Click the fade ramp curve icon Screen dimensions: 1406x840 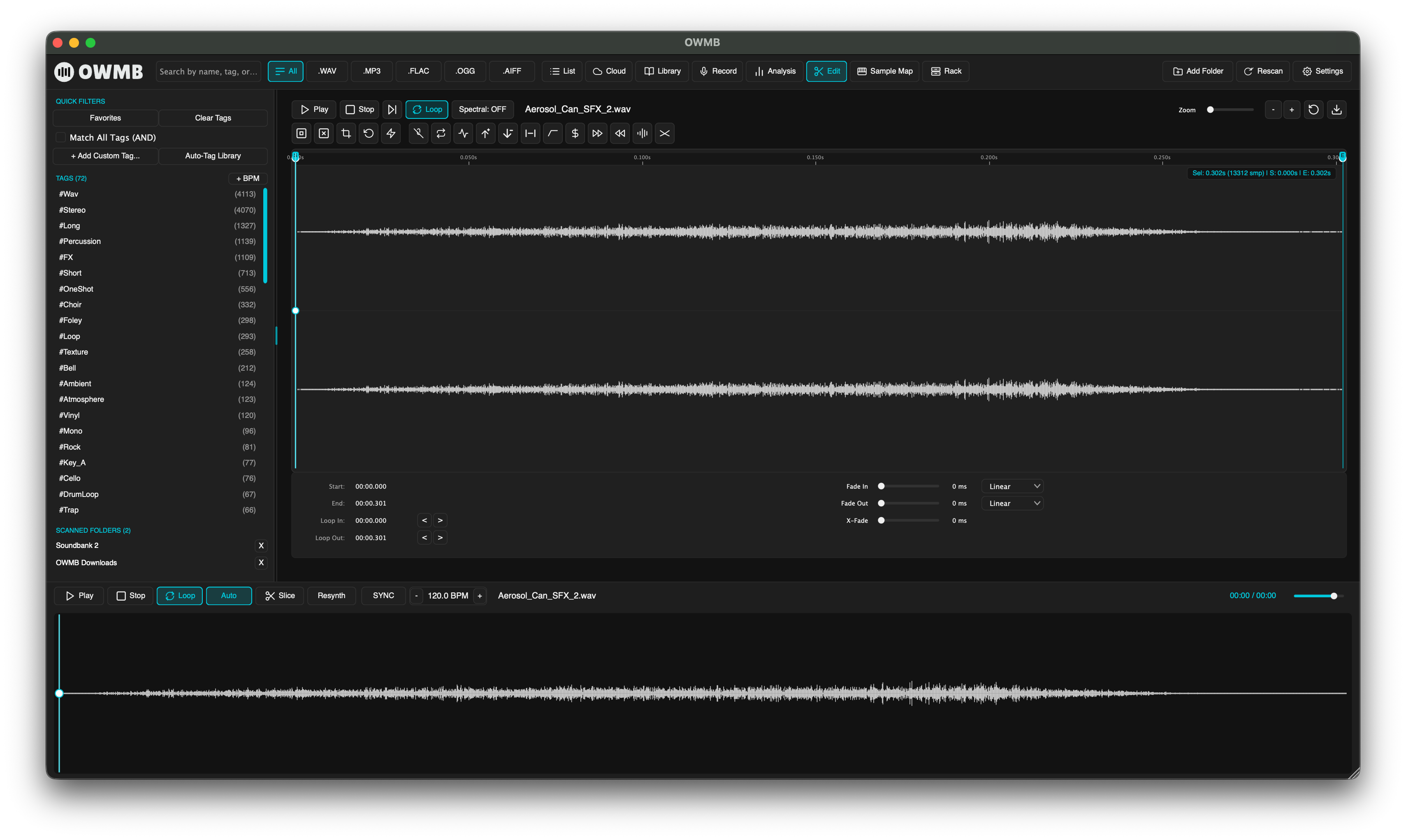coord(552,134)
